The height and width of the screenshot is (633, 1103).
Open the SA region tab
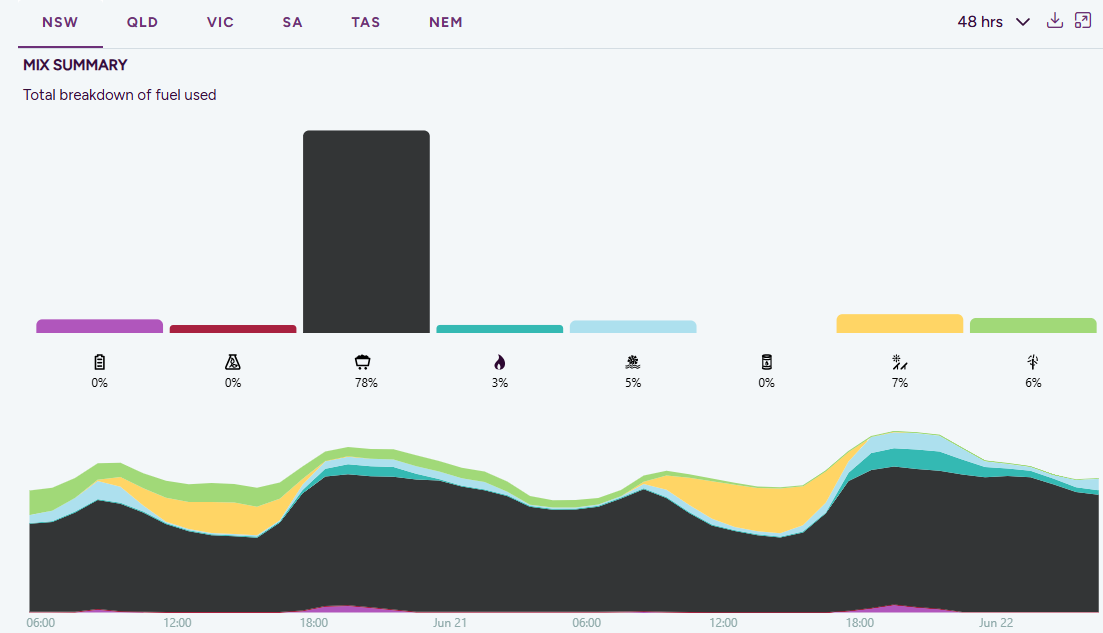tap(293, 23)
